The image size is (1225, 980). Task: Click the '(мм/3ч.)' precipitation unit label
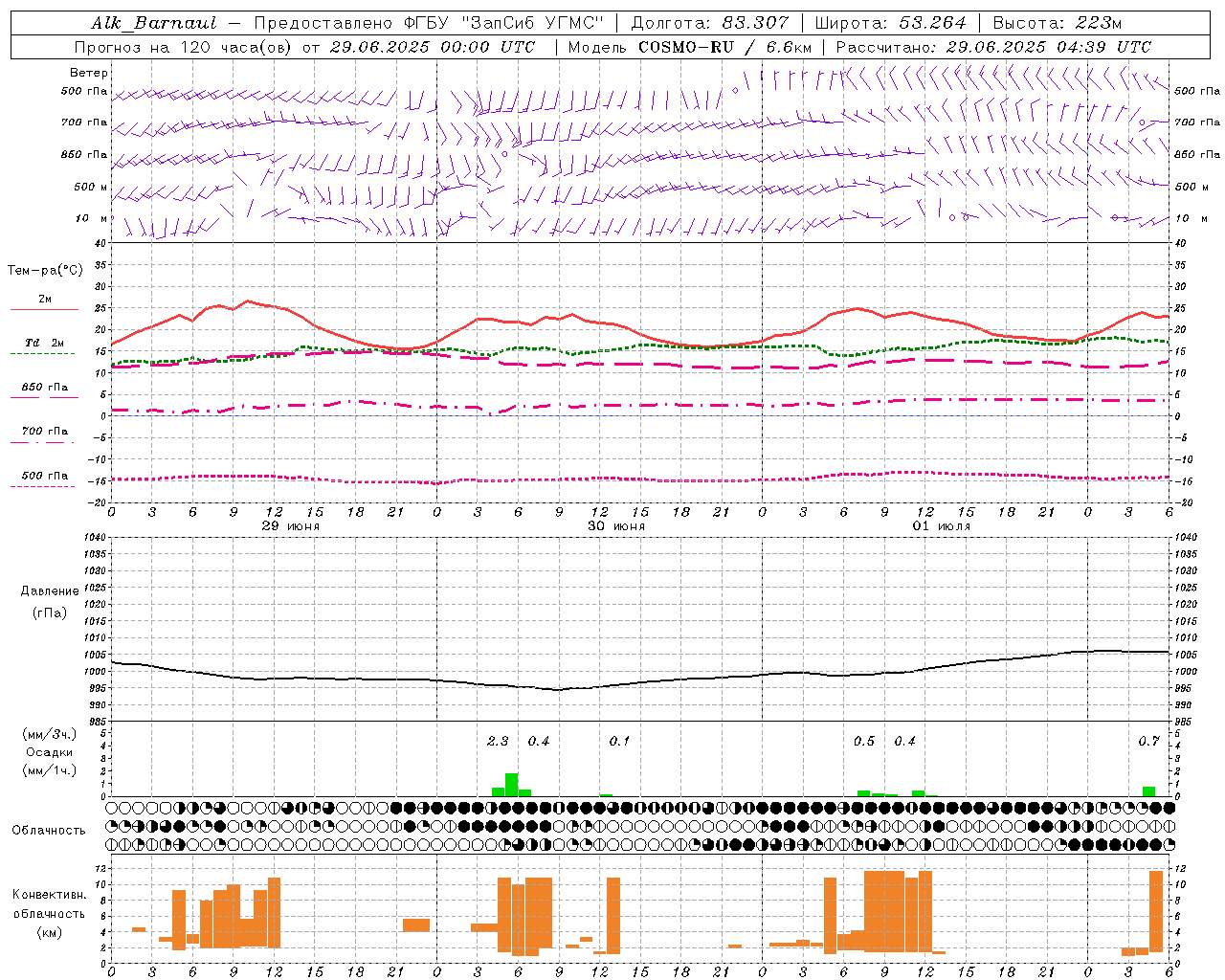click(x=49, y=734)
